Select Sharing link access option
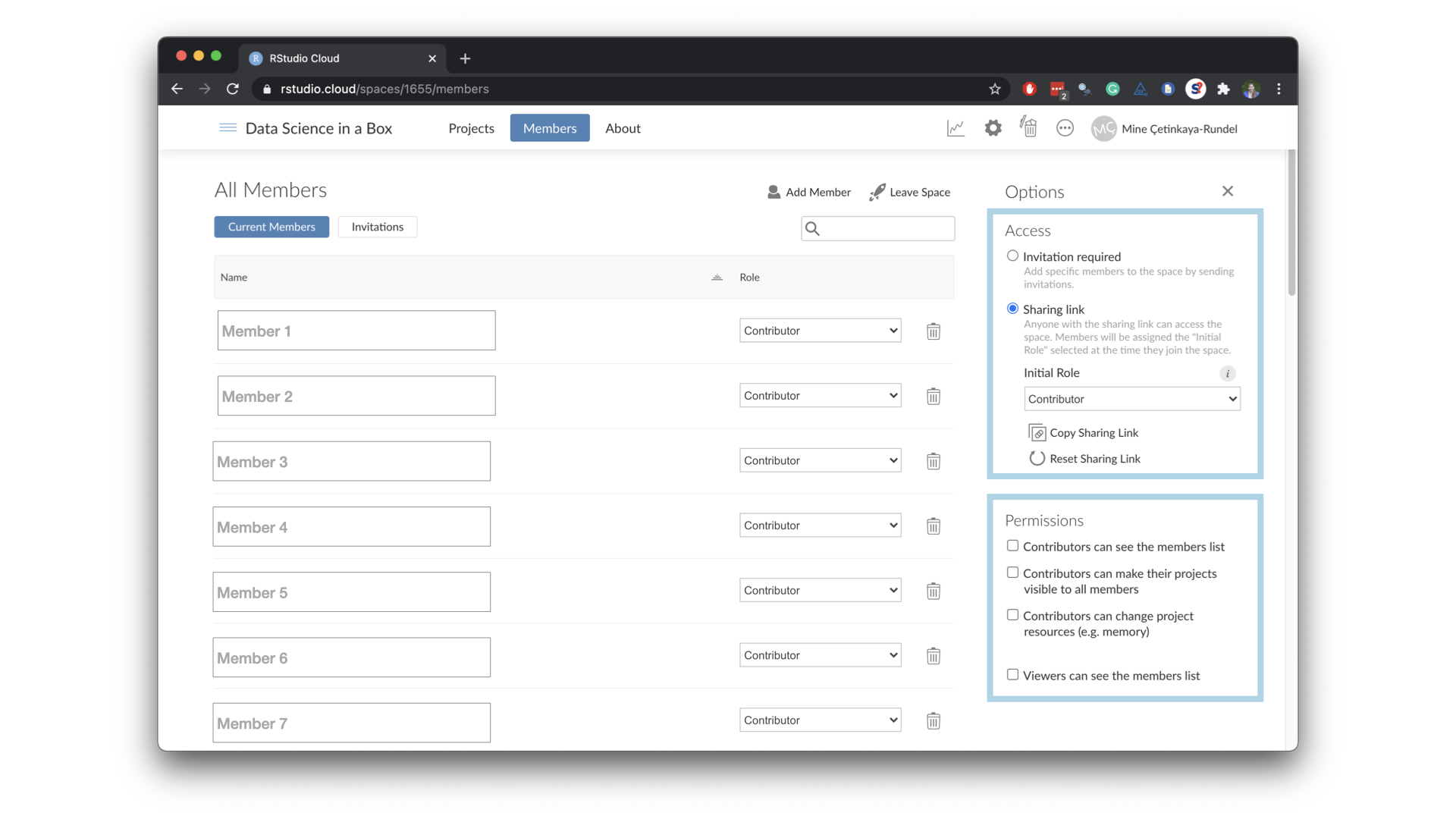Screen dimensions: 1456x819 [x=1012, y=309]
